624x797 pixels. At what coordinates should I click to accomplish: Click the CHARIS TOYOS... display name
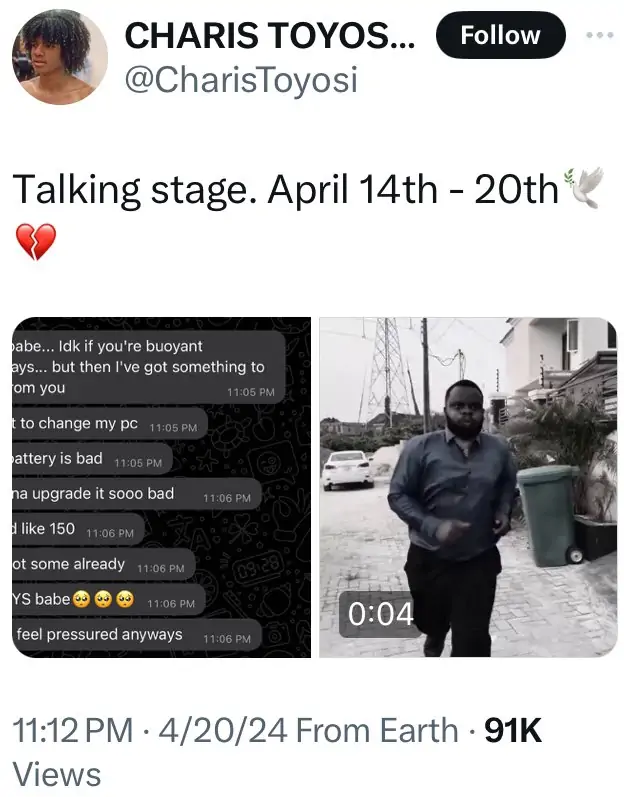[x=270, y=36]
